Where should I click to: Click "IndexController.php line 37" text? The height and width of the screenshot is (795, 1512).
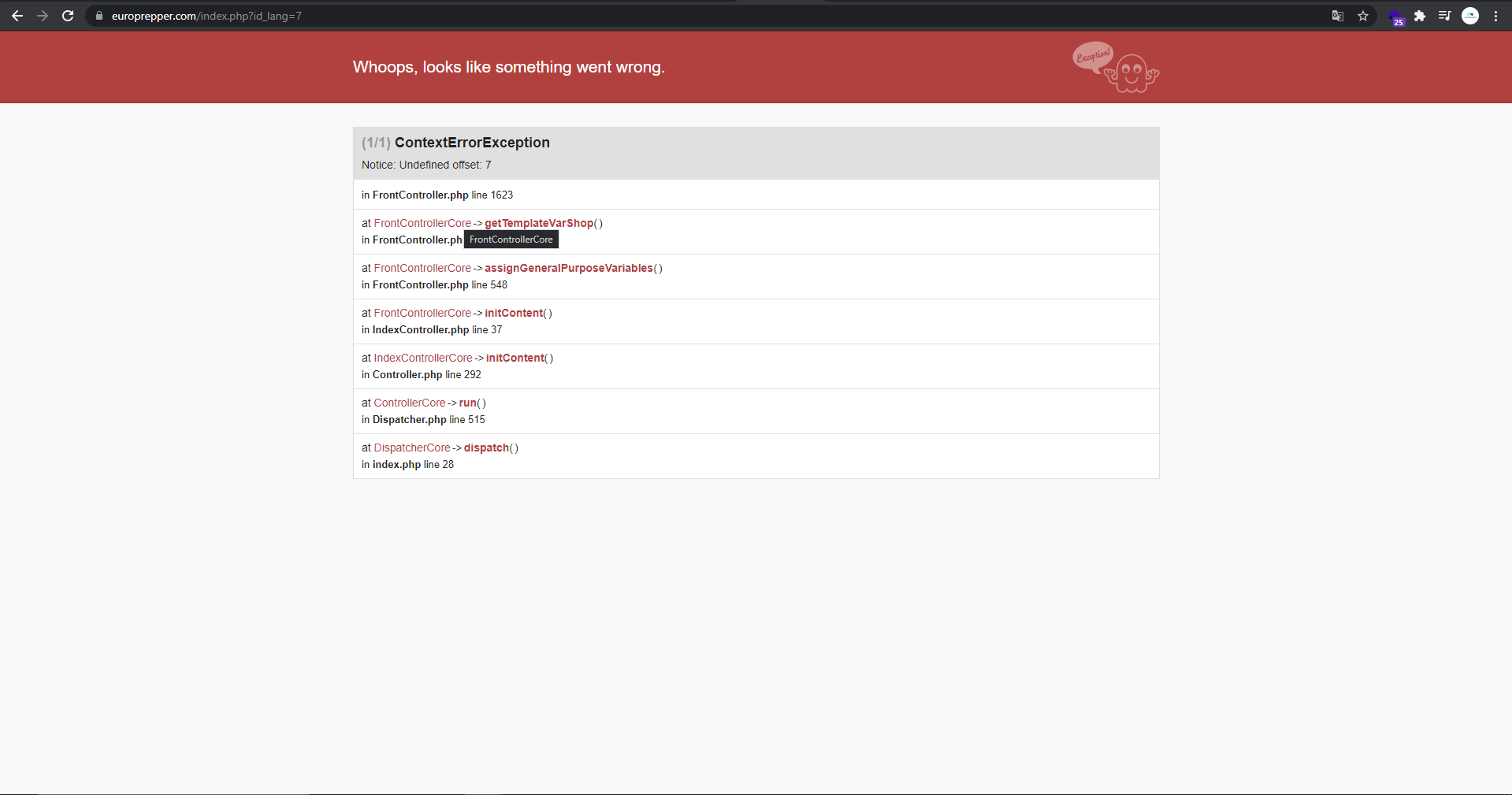(x=437, y=329)
